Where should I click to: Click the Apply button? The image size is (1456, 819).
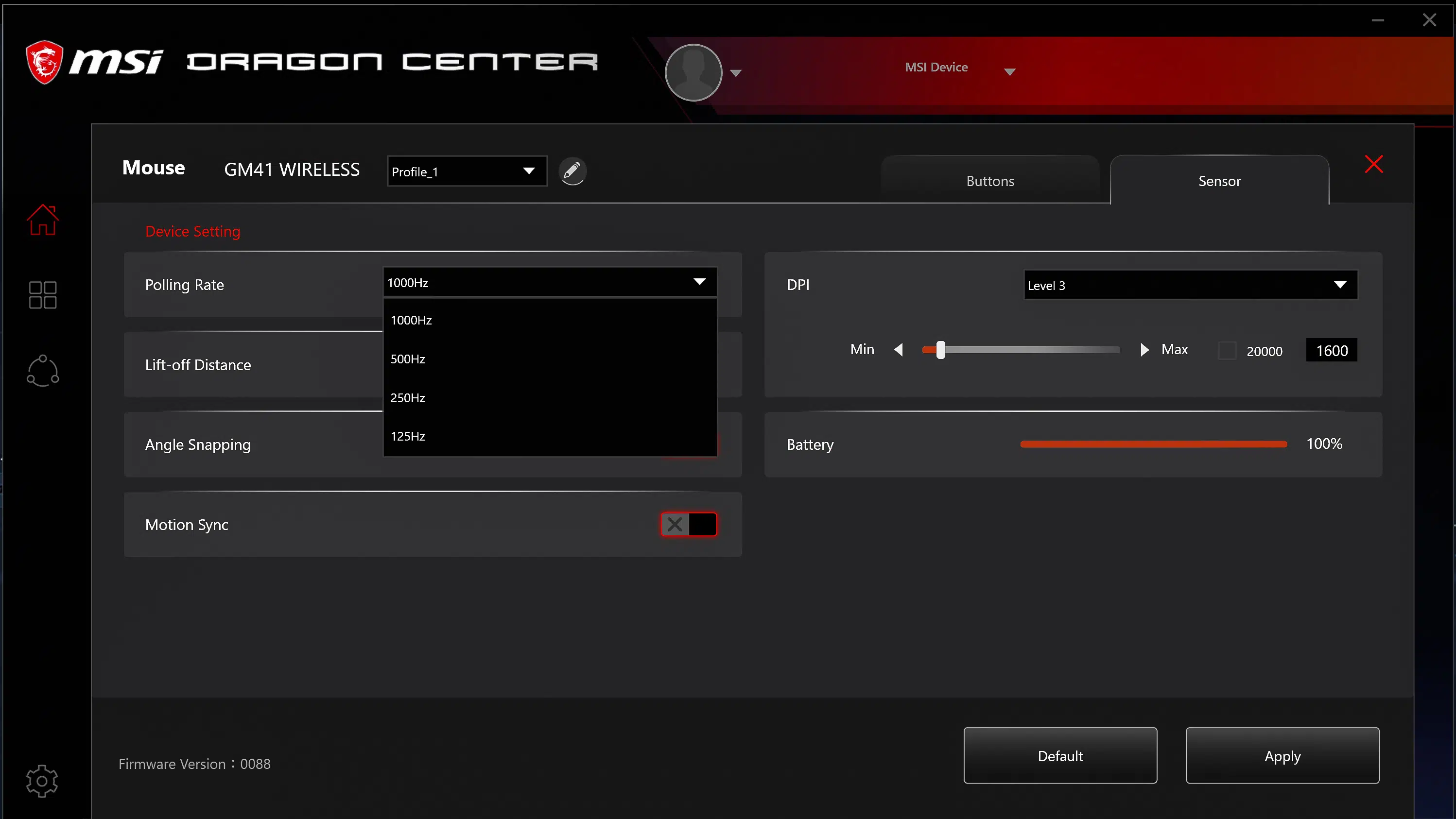1283,756
